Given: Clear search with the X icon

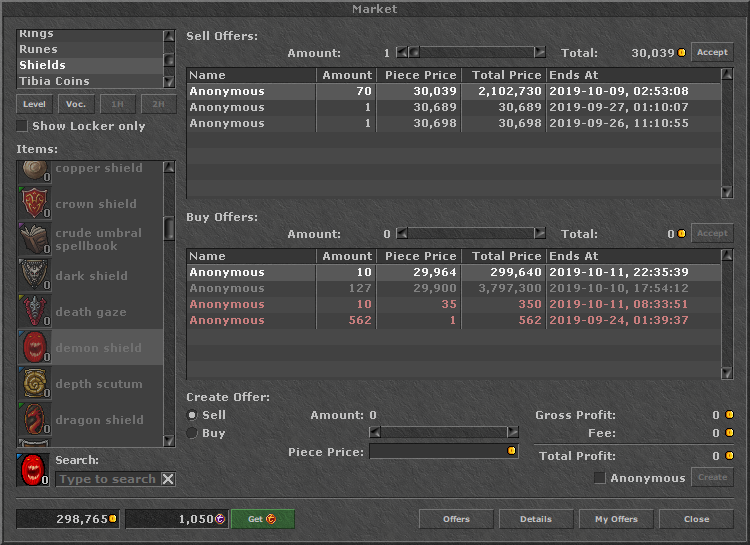Looking at the screenshot, I should pyautogui.click(x=168, y=479).
